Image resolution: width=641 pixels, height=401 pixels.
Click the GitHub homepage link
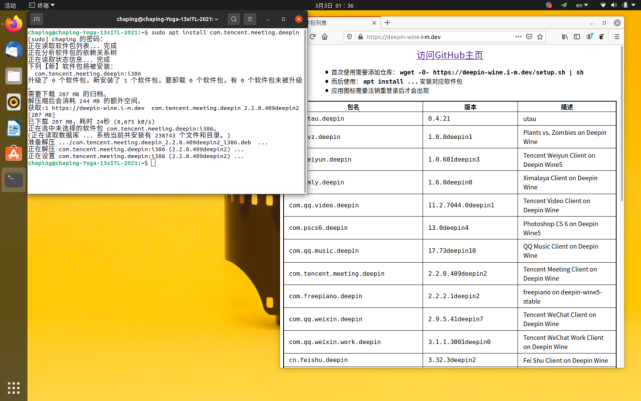pos(449,56)
